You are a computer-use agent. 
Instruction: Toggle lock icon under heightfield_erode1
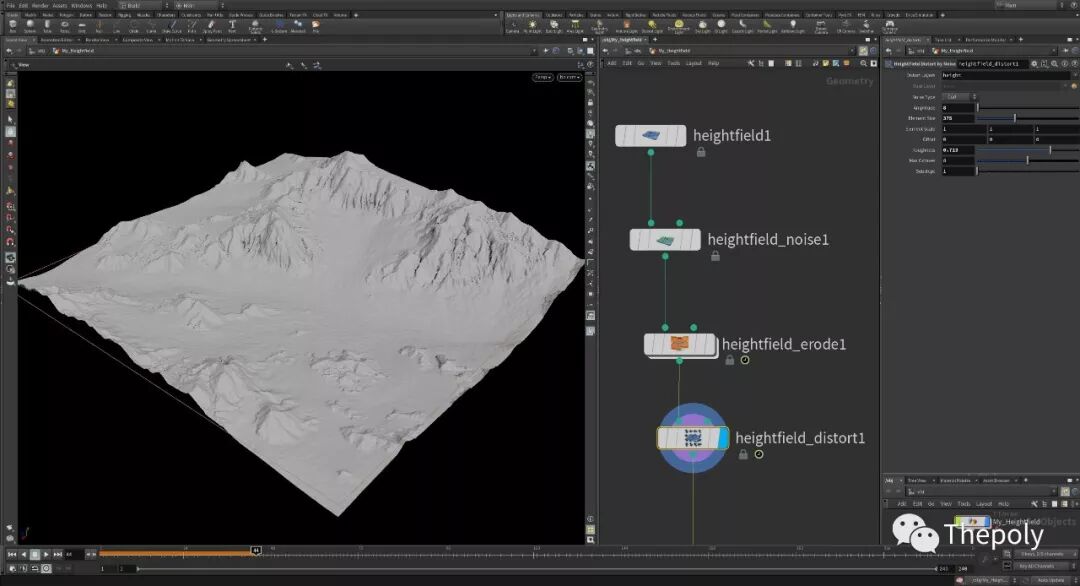click(x=730, y=360)
